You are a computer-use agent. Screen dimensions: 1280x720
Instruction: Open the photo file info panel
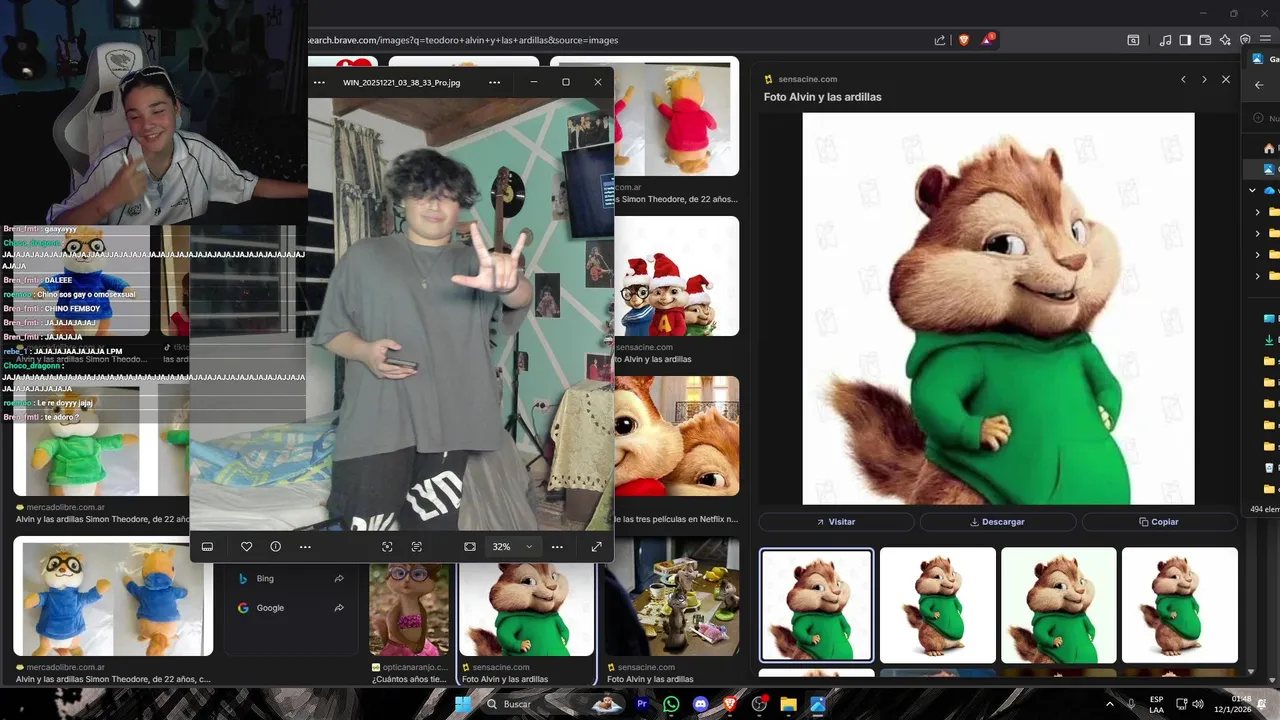click(x=275, y=547)
